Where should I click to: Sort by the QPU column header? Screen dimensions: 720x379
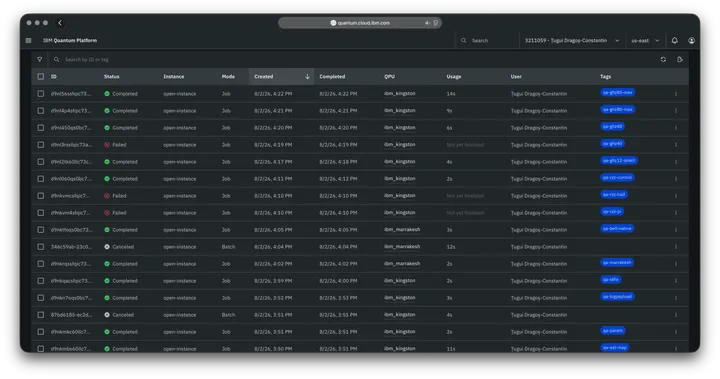click(x=389, y=77)
